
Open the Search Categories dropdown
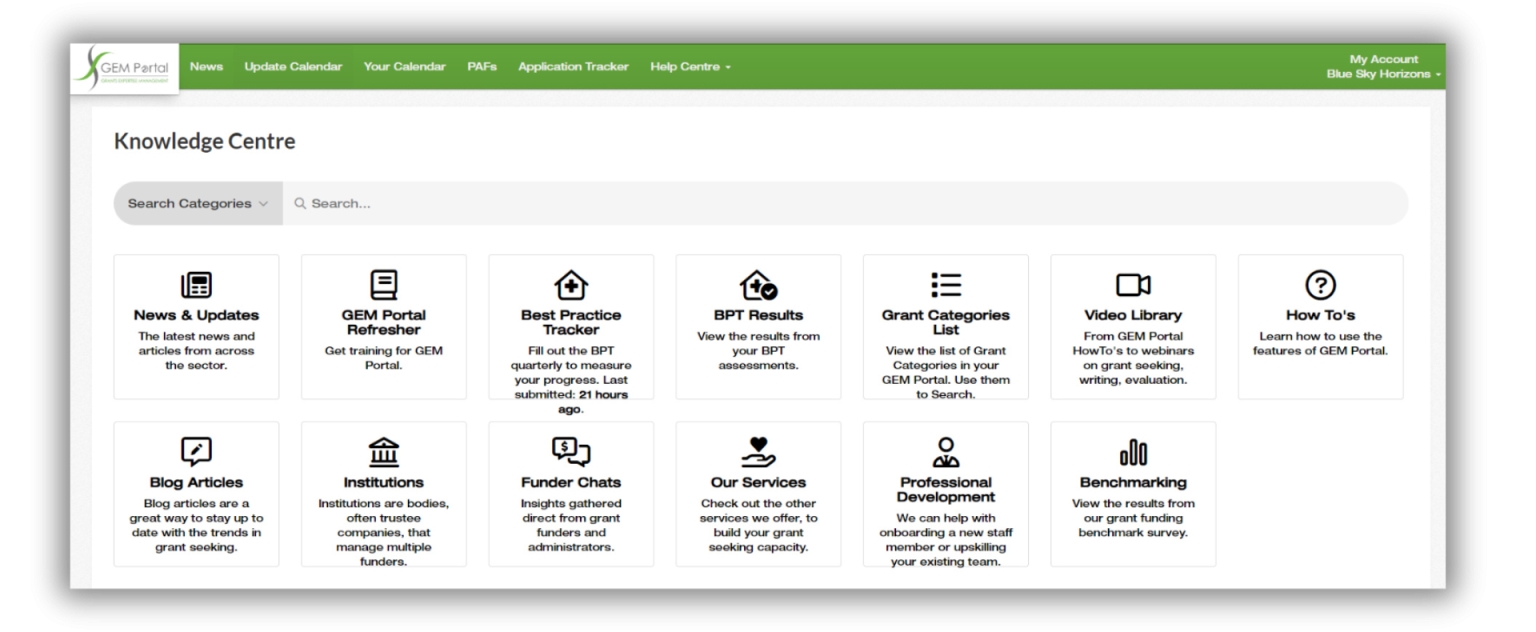click(x=197, y=203)
